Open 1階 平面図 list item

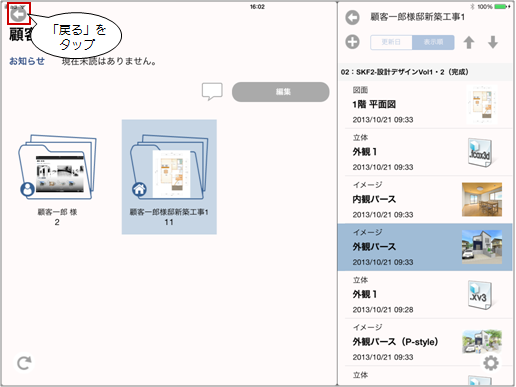425,105
